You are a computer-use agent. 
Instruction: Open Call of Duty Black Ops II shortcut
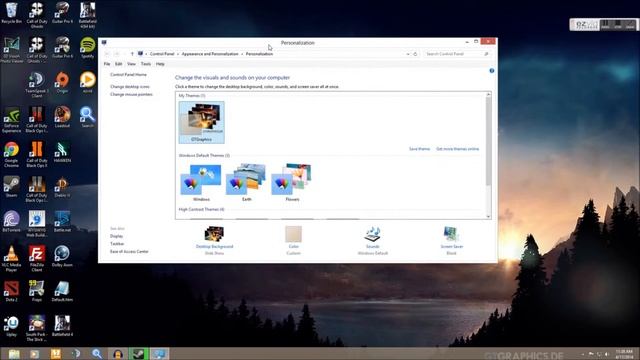pos(37,155)
